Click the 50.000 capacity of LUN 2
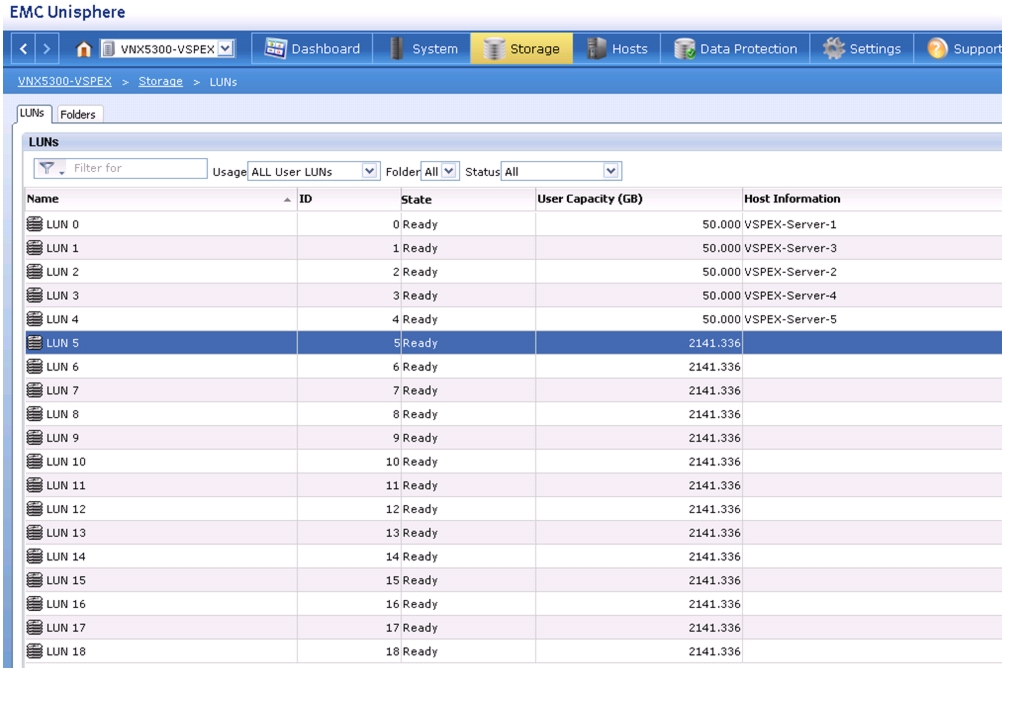Image resolution: width=1013 pixels, height=713 pixels. [722, 272]
